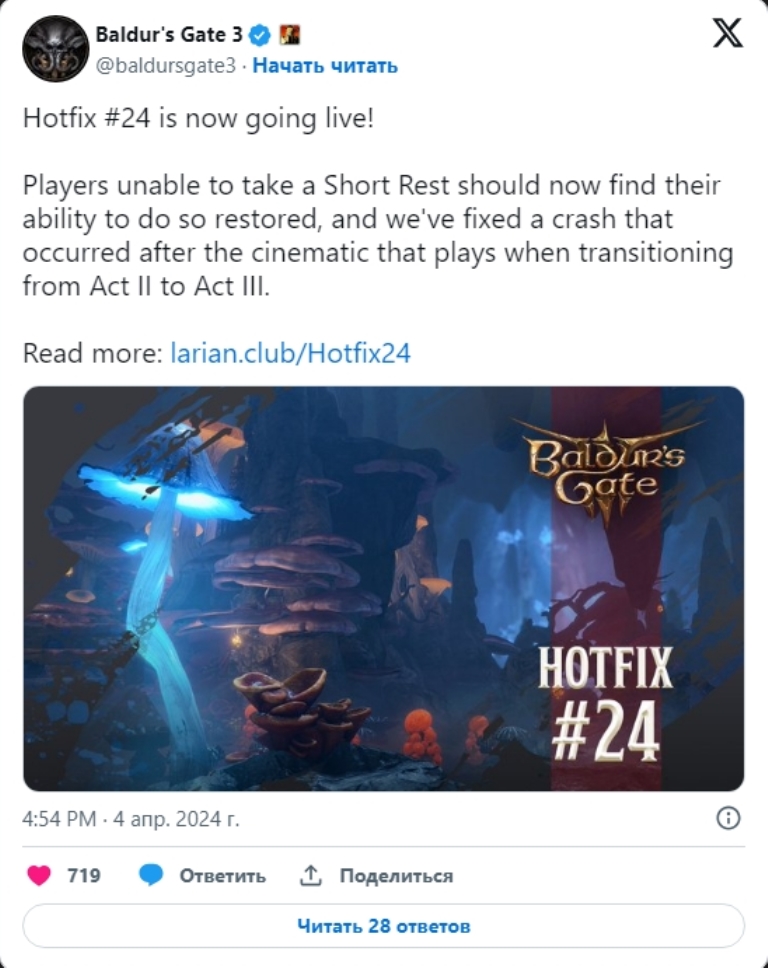768x968 pixels.
Task: Open the Baldur's Gate 3 account name
Action: click(x=169, y=35)
